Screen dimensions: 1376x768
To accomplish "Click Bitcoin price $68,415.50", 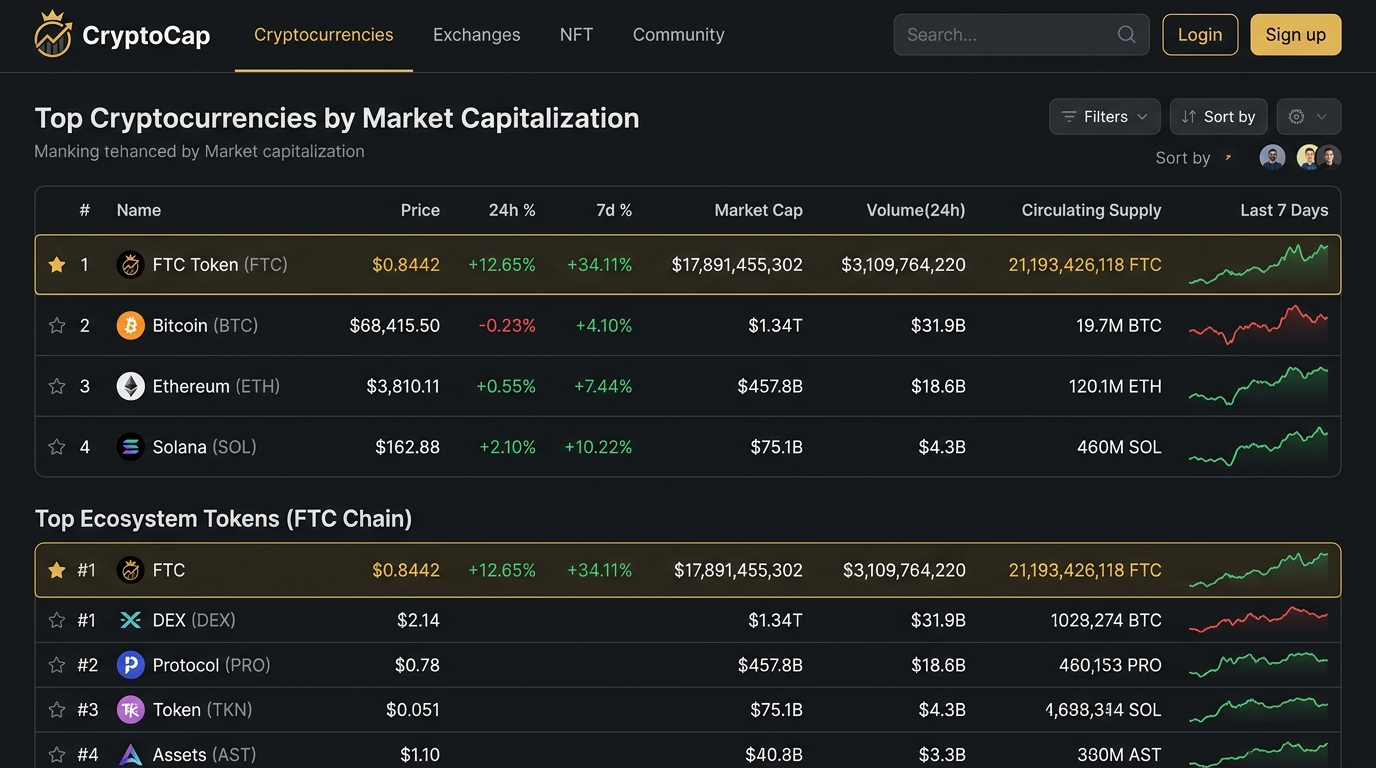I will point(395,325).
